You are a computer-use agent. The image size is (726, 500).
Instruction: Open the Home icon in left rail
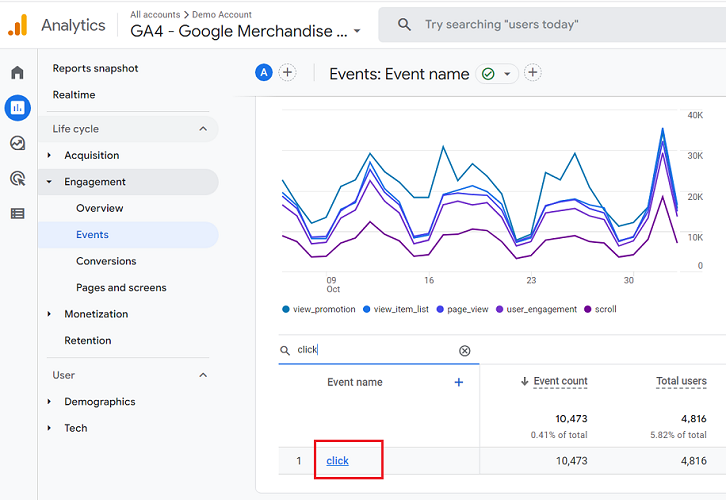click(17, 73)
